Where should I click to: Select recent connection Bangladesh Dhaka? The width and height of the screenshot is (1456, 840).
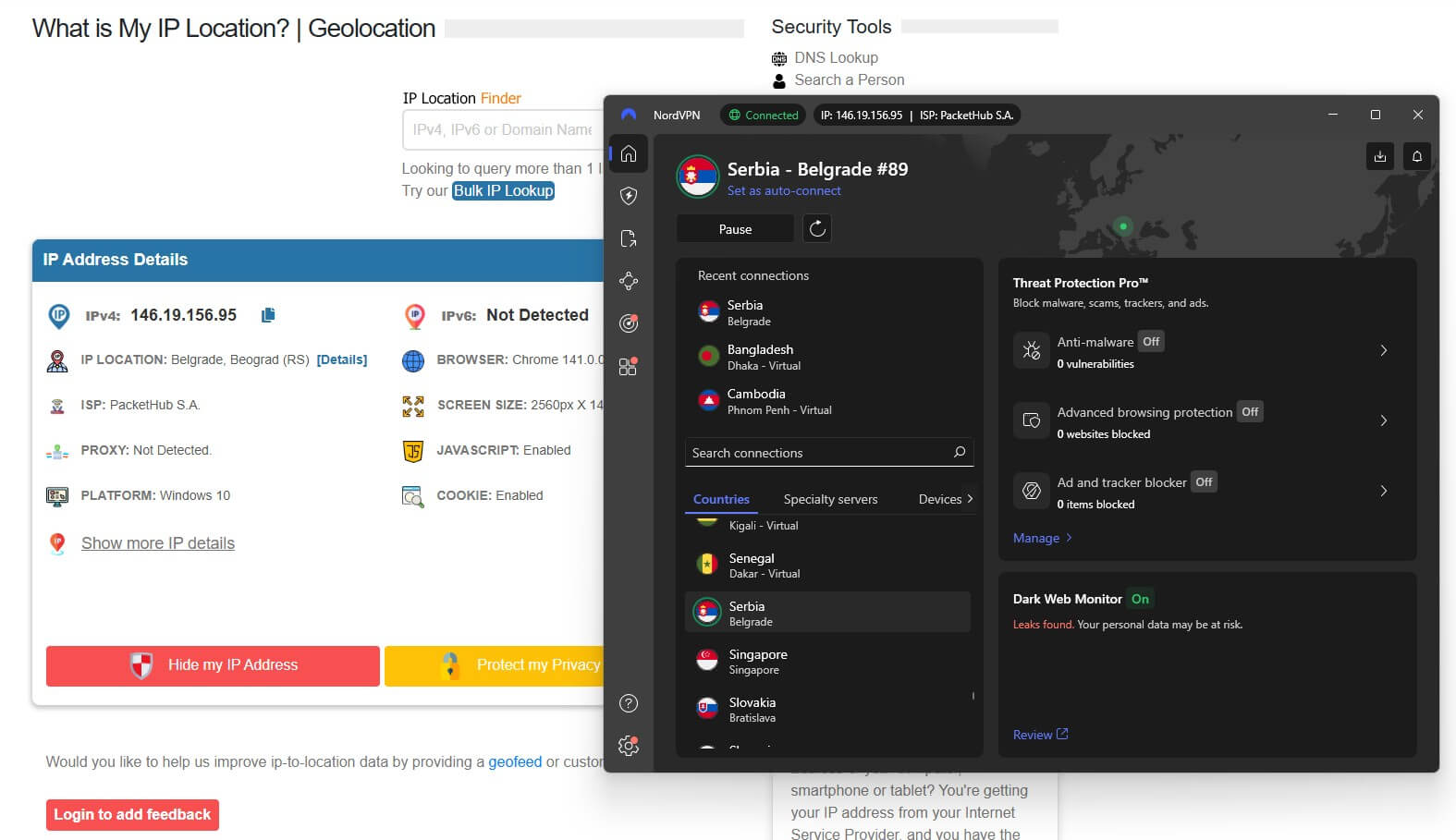tap(829, 357)
